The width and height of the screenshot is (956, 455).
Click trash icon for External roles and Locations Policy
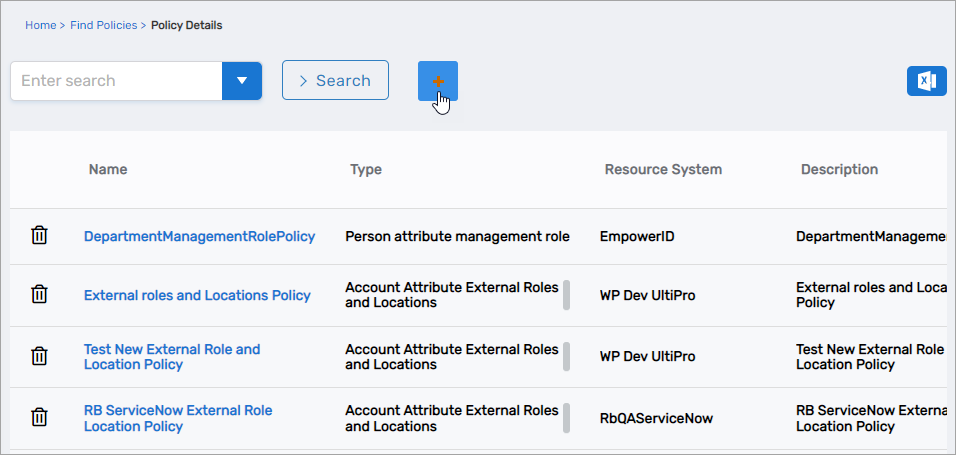(x=39, y=295)
